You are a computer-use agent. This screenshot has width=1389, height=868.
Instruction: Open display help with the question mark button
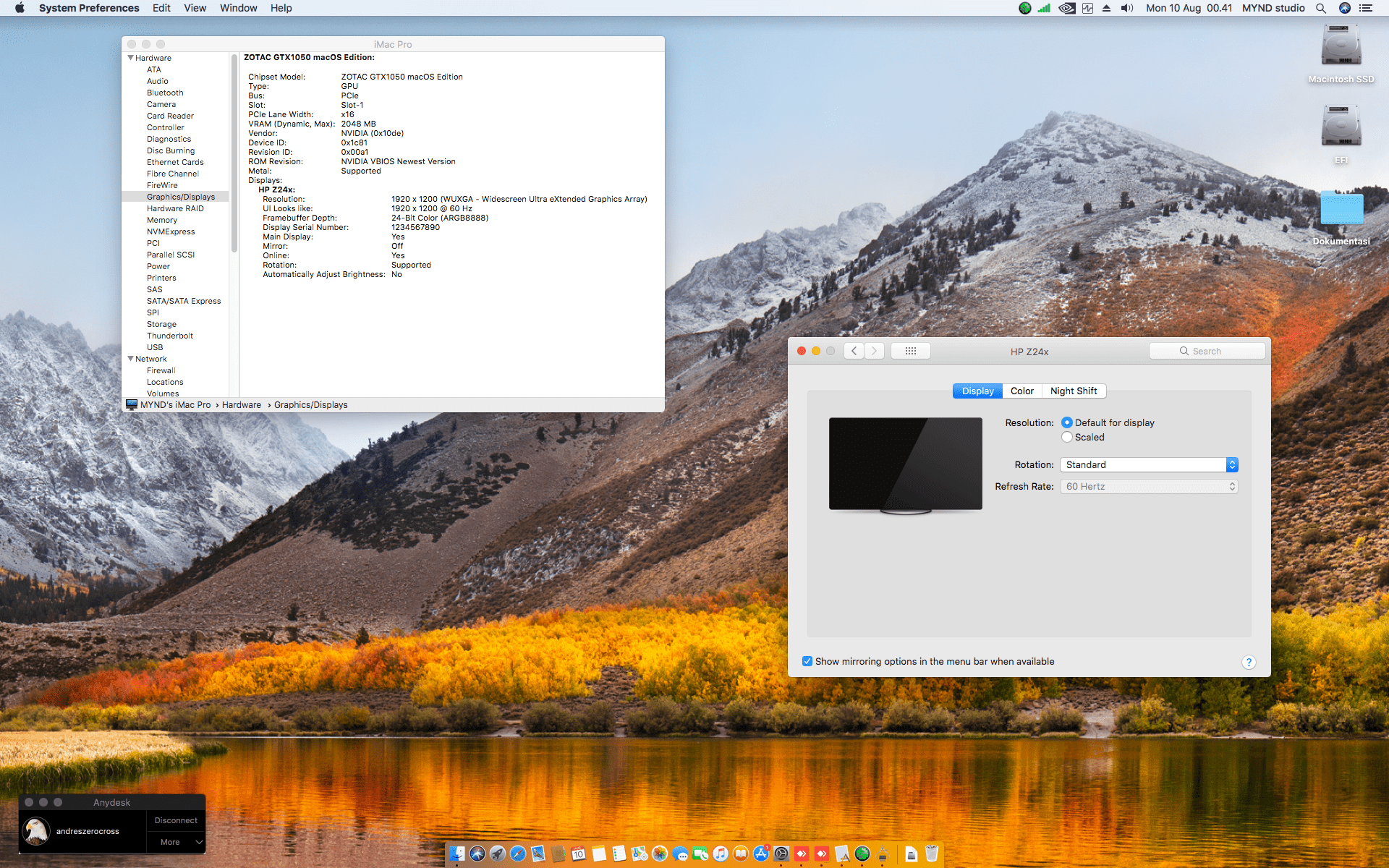tap(1249, 662)
